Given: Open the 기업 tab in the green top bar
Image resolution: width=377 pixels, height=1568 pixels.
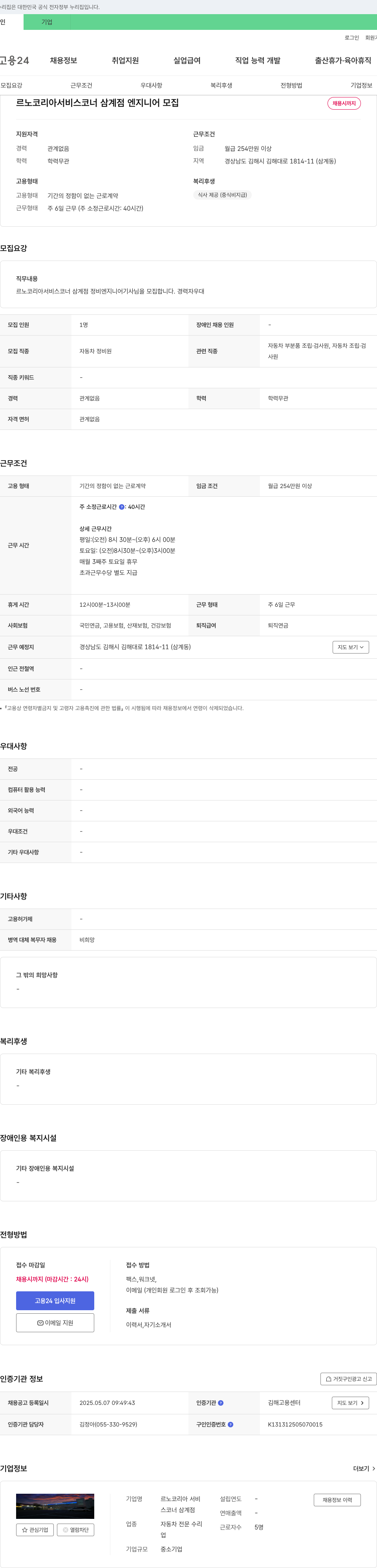Looking at the screenshot, I should [47, 22].
